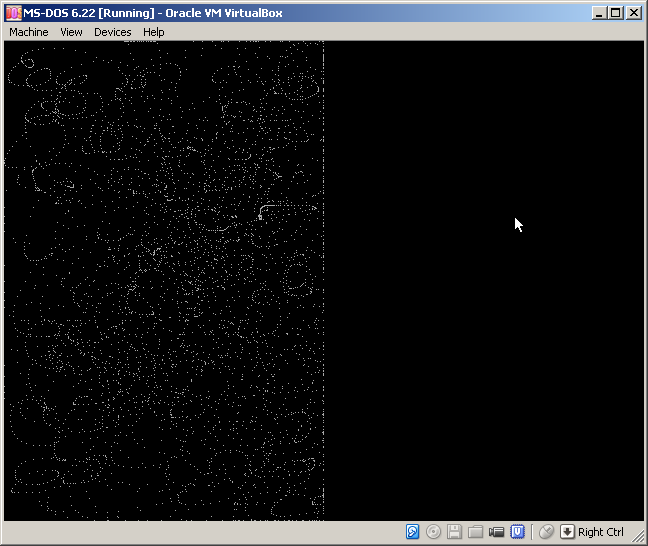Click the CPU virtualization status icon
The image size is (648, 546).
tap(517, 532)
